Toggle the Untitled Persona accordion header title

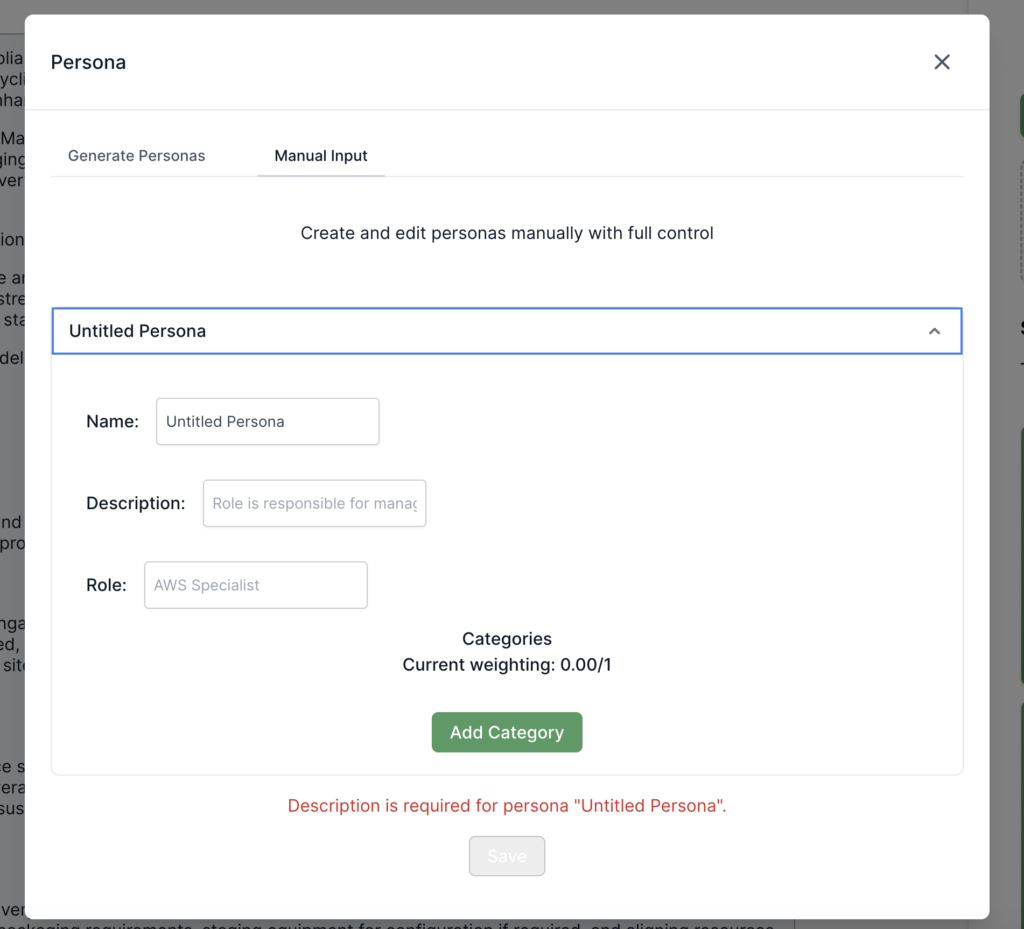(137, 331)
